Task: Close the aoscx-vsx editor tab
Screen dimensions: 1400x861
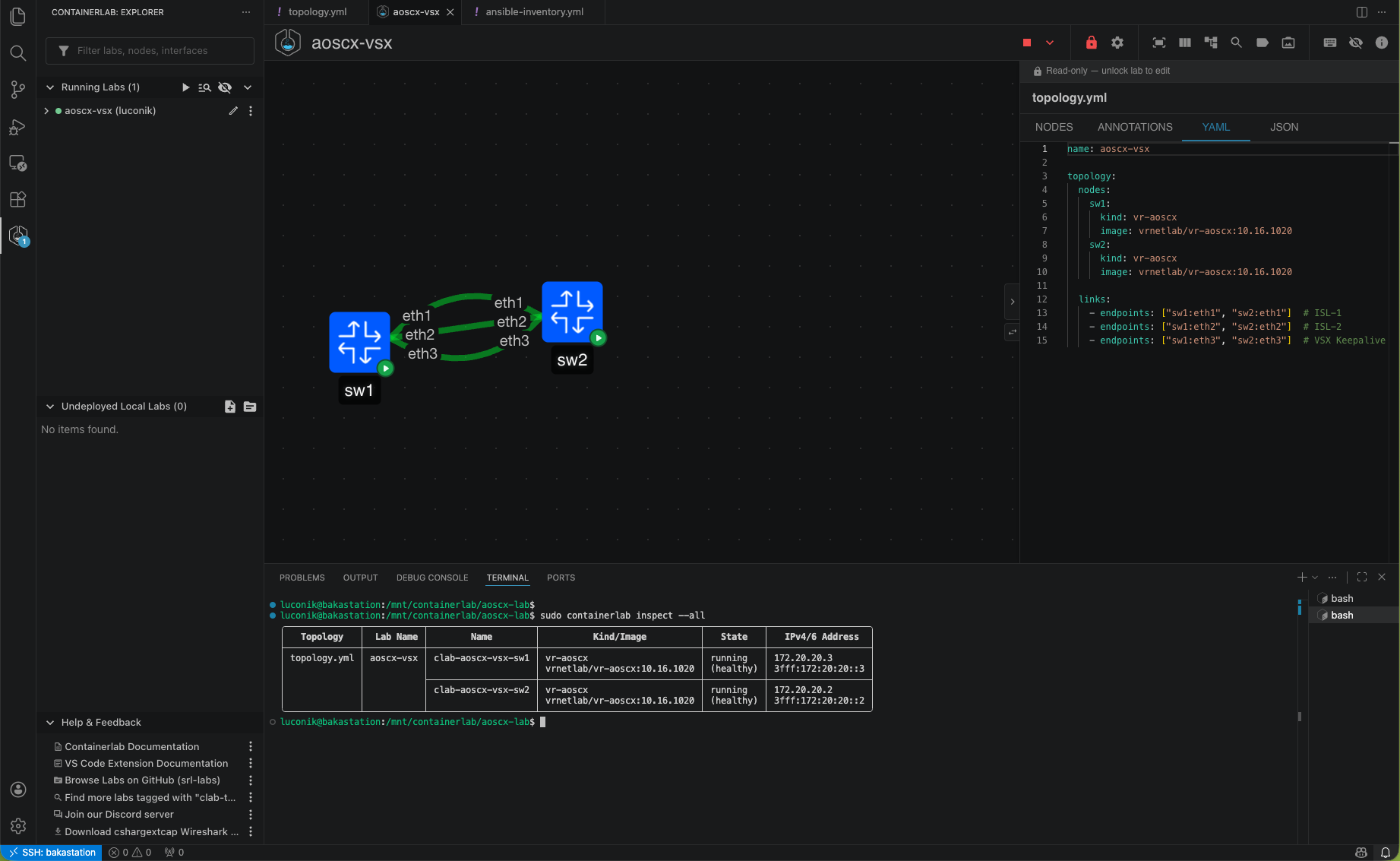Action: point(450,12)
